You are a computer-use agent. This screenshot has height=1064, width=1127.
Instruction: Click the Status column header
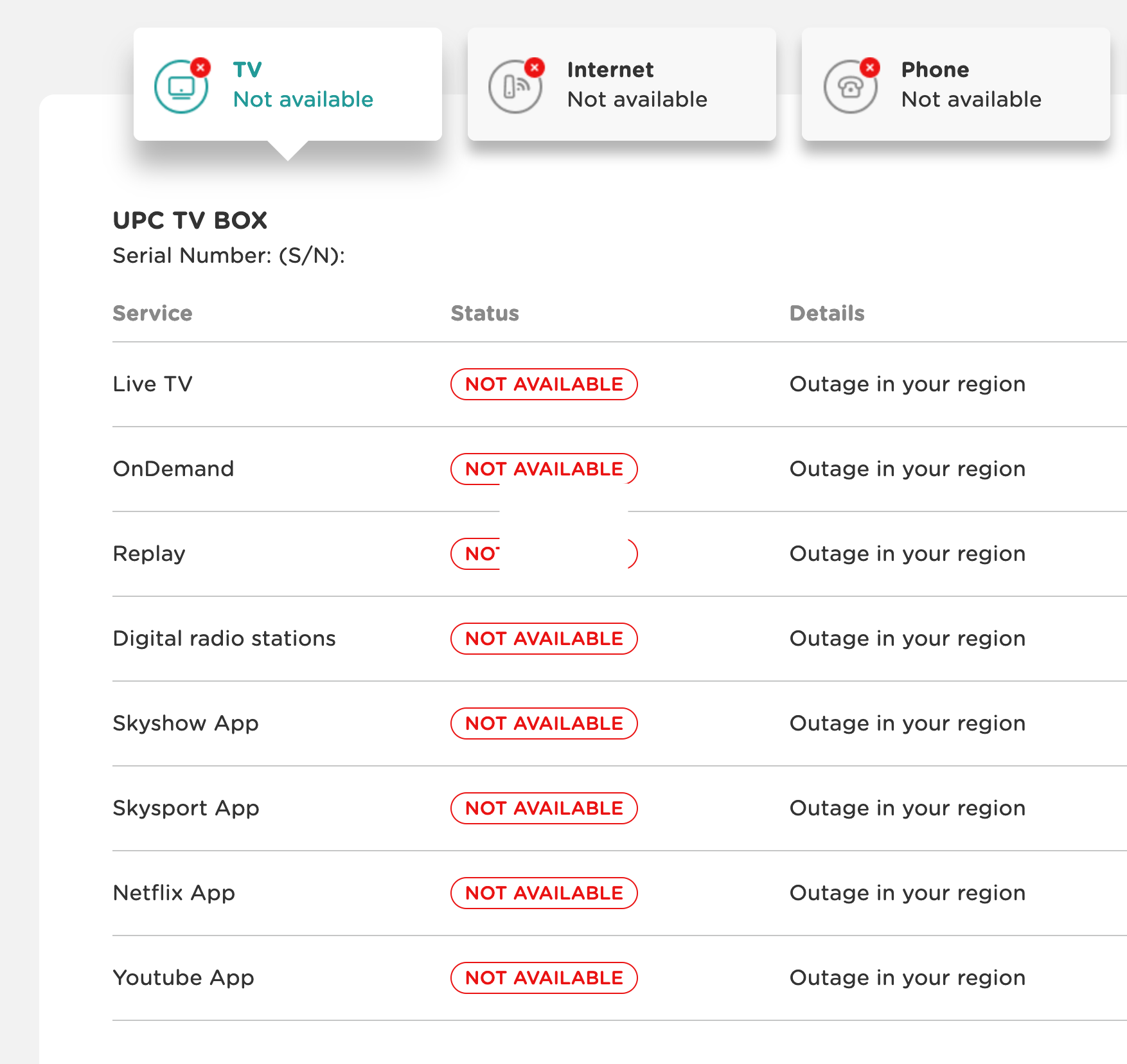point(484,314)
